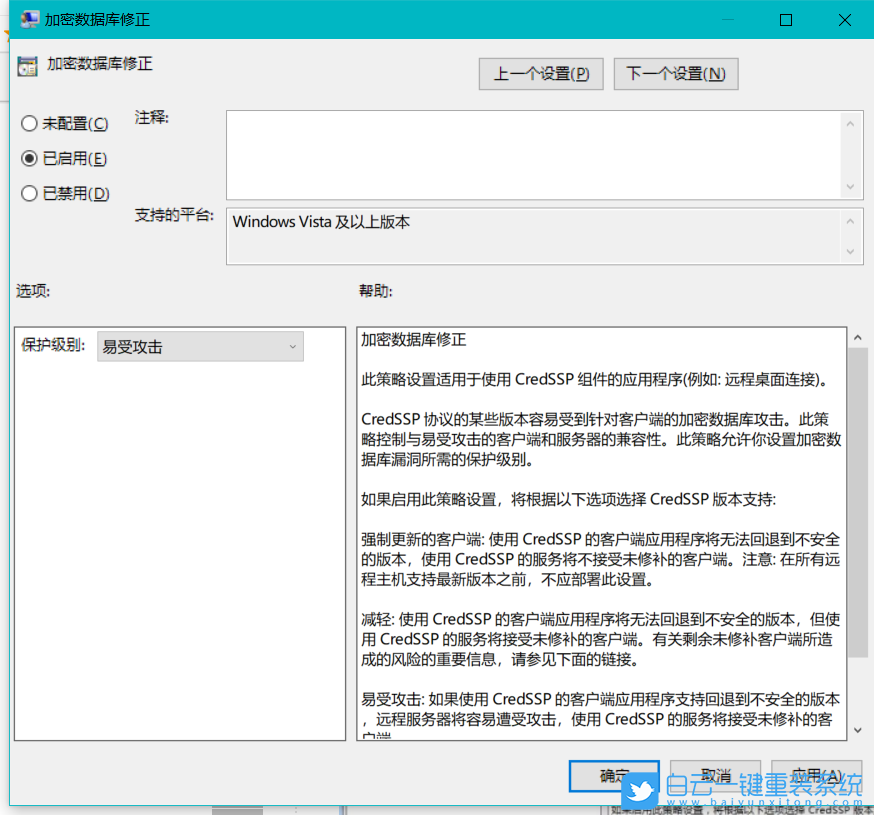Open the 保护级别 dropdown
This screenshot has height=815, width=874.
pos(200,345)
